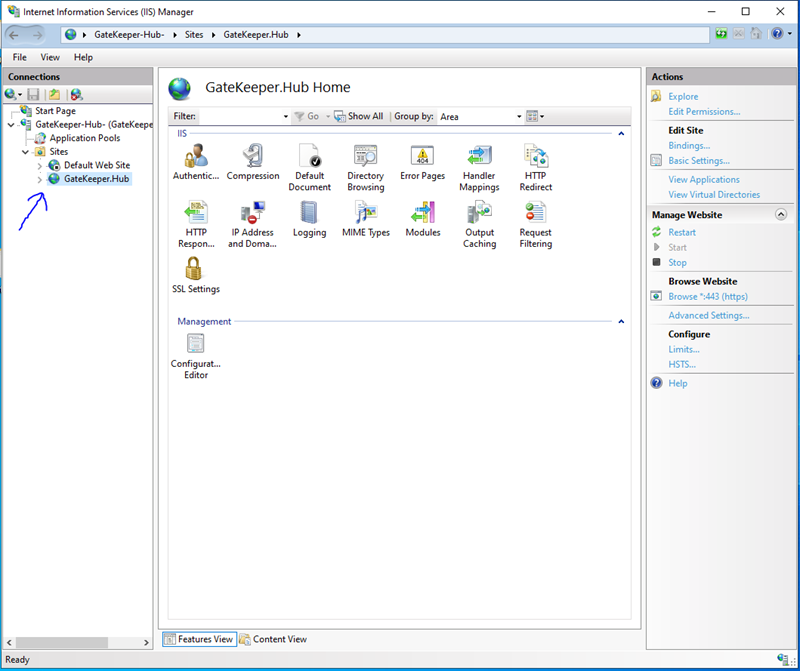Collapse the Sites tree node
Image resolution: width=800 pixels, height=671 pixels.
pyautogui.click(x=26, y=152)
